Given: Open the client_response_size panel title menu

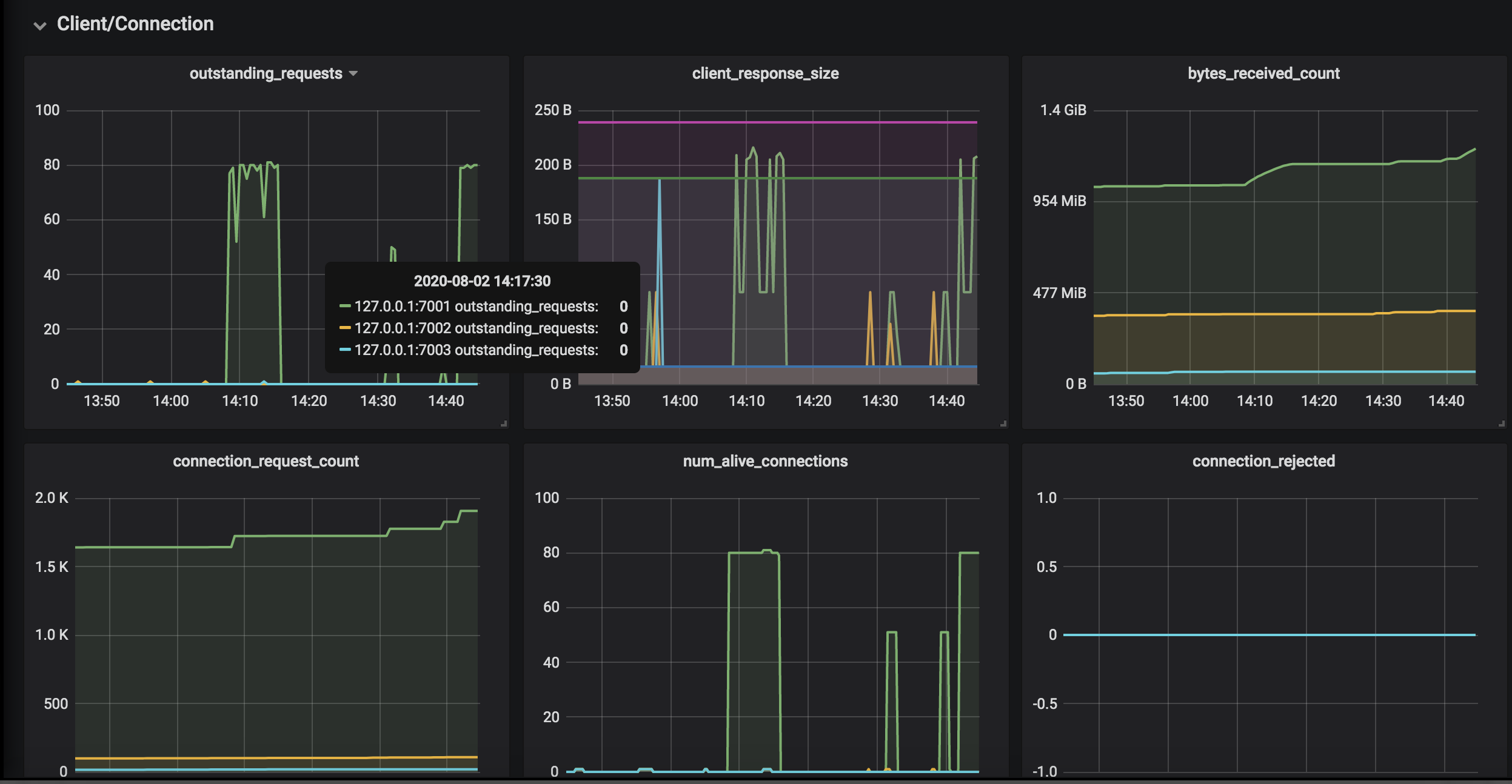Looking at the screenshot, I should (x=765, y=73).
